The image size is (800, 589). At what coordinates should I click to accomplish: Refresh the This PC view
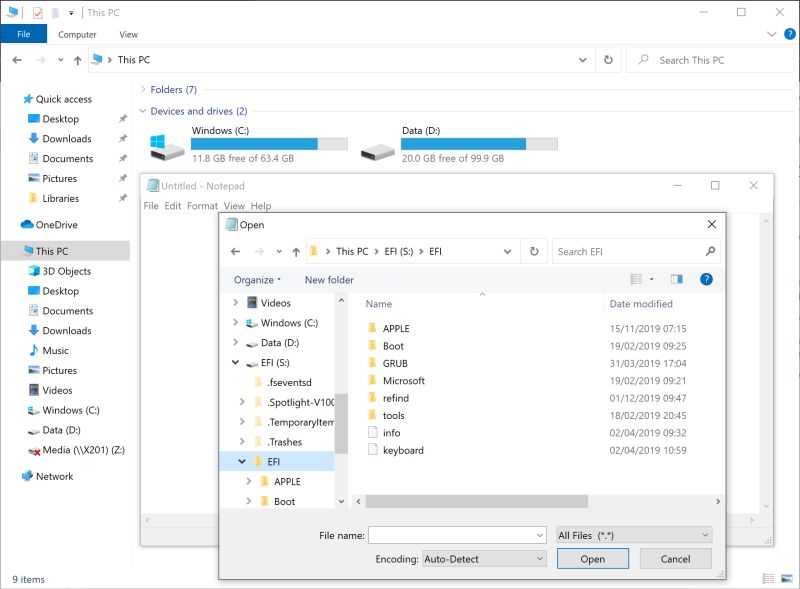point(609,60)
